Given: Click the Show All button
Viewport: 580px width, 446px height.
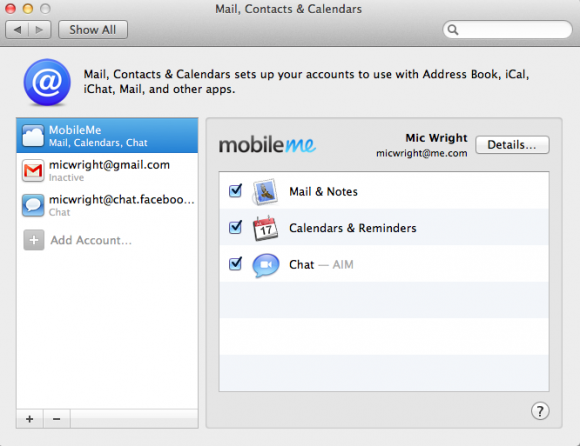Looking at the screenshot, I should coord(93,30).
